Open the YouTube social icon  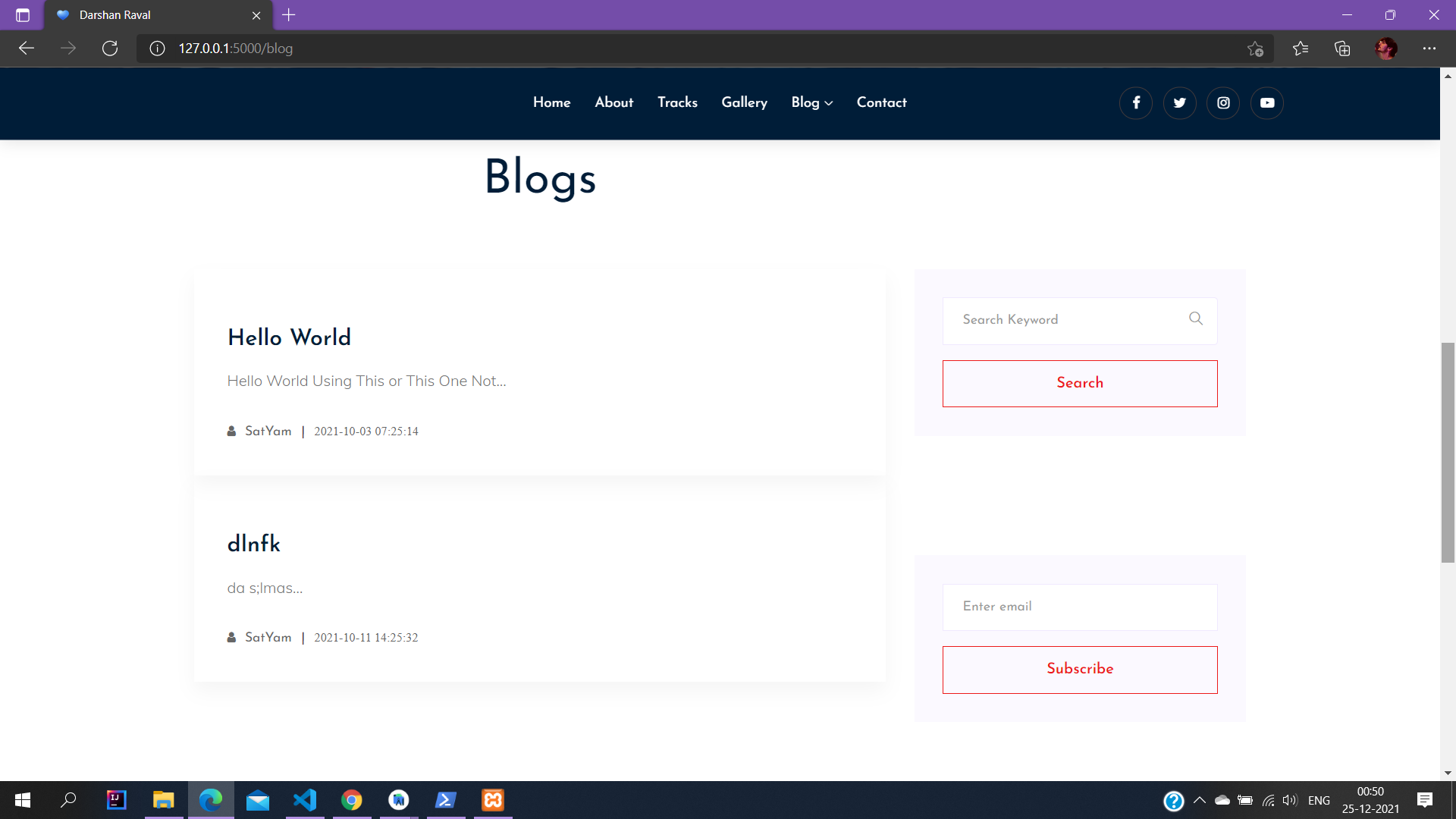(x=1266, y=102)
